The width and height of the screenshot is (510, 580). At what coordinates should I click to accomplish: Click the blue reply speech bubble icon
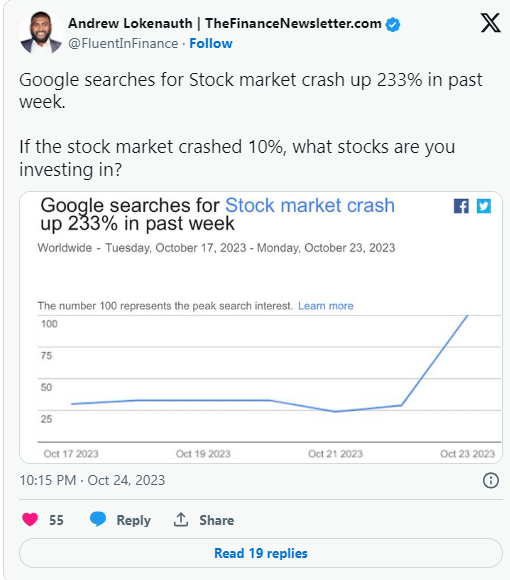coord(98,519)
